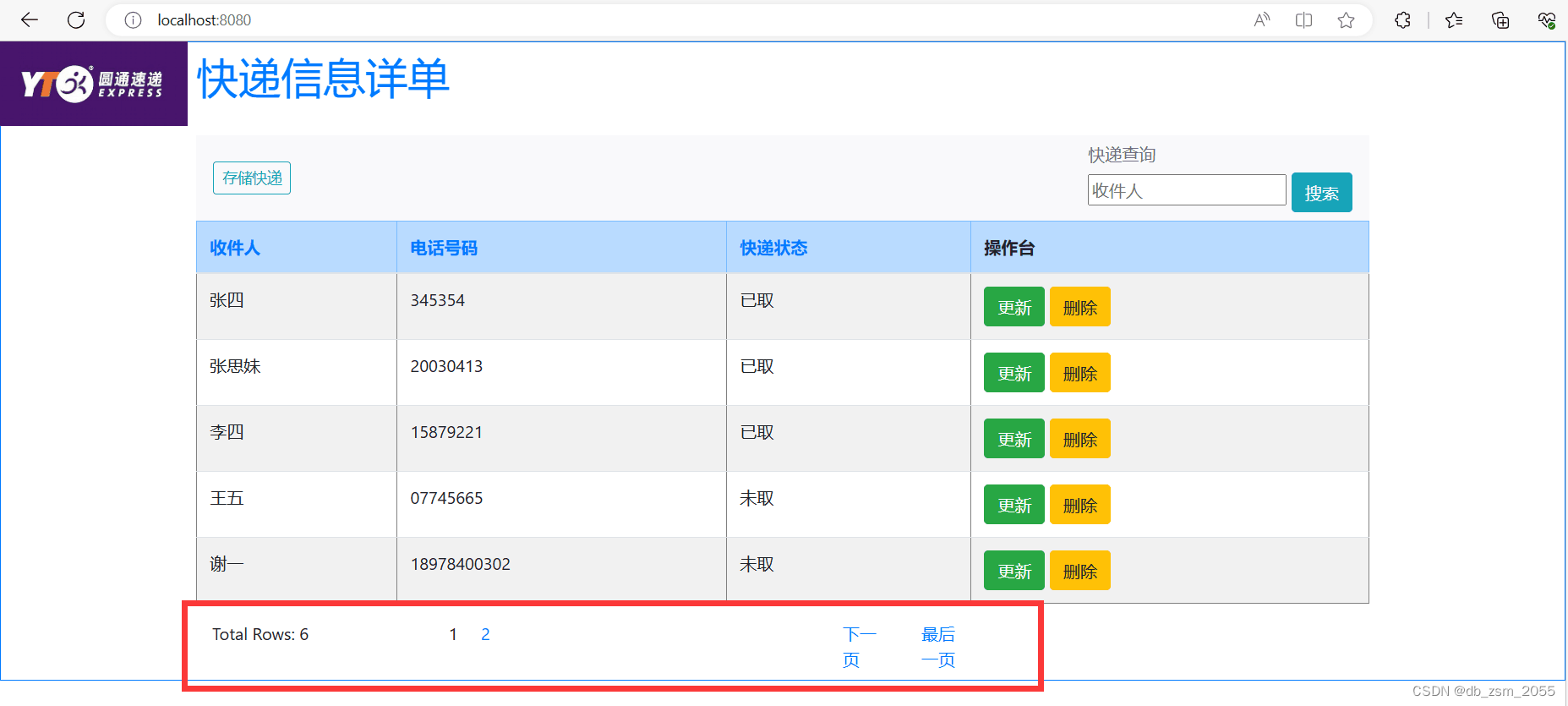Sort by 快递状态 column header

coord(773,248)
